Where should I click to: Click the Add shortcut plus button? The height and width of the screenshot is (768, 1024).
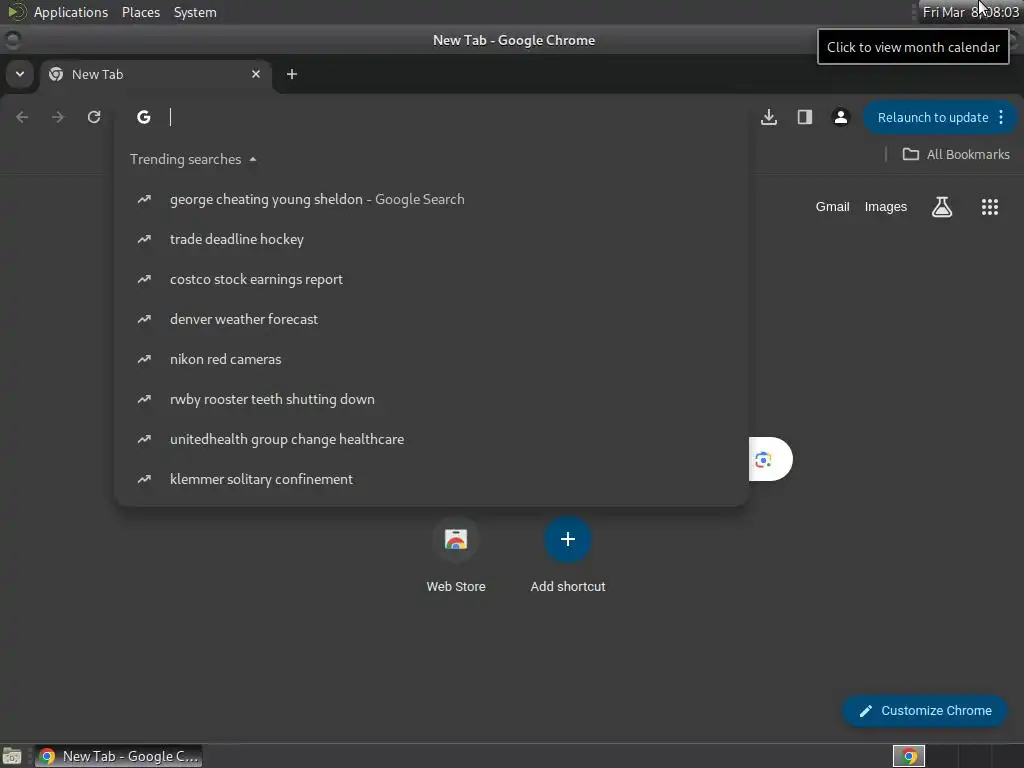[568, 539]
